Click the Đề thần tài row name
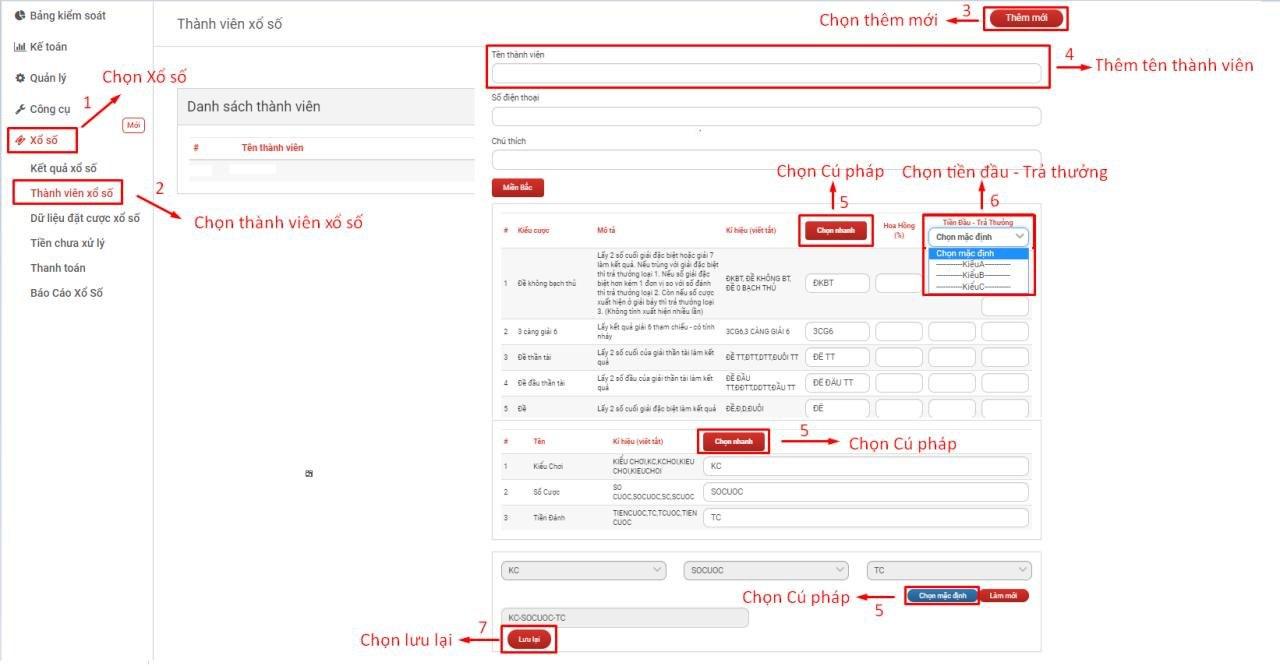The width and height of the screenshot is (1280, 666). [539, 357]
